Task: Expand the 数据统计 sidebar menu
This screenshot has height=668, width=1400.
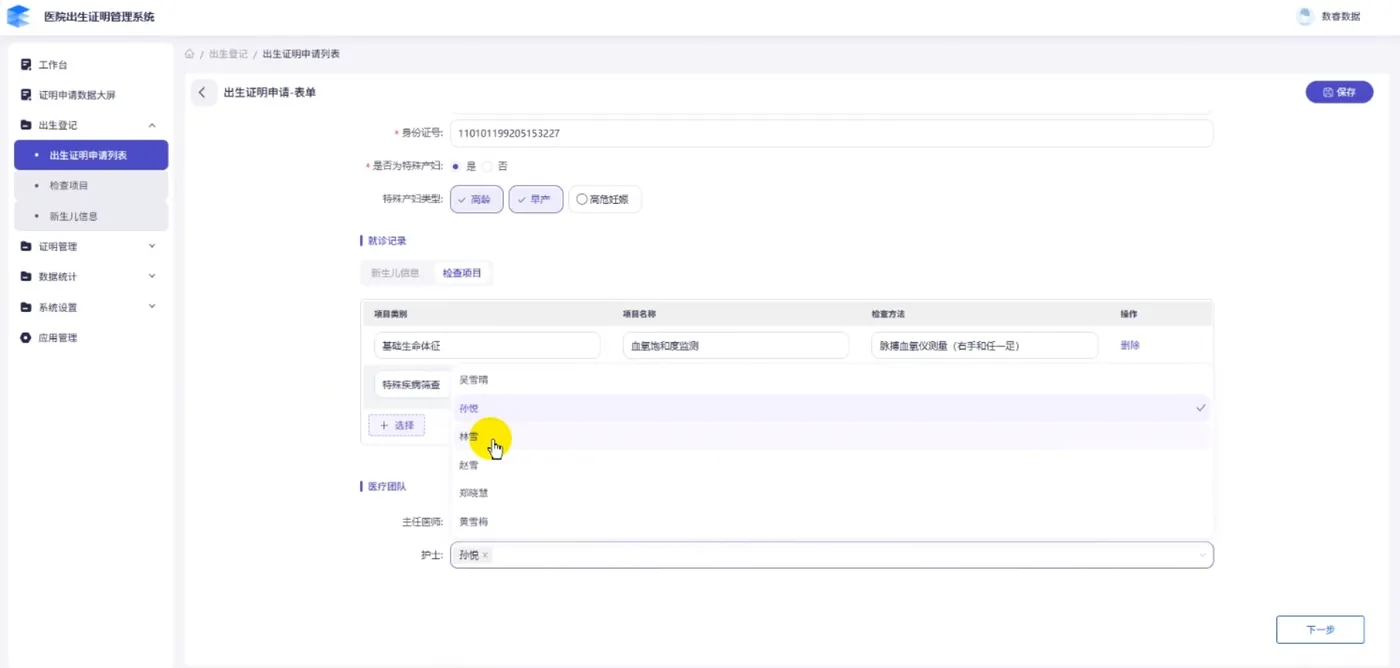Action: (x=152, y=276)
